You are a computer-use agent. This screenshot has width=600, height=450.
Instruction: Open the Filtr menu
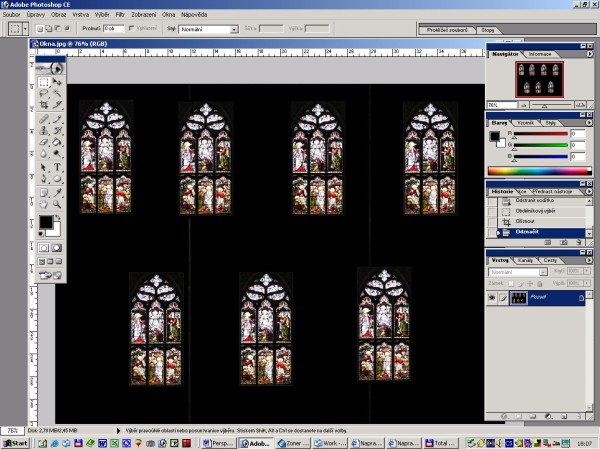pyautogui.click(x=120, y=17)
